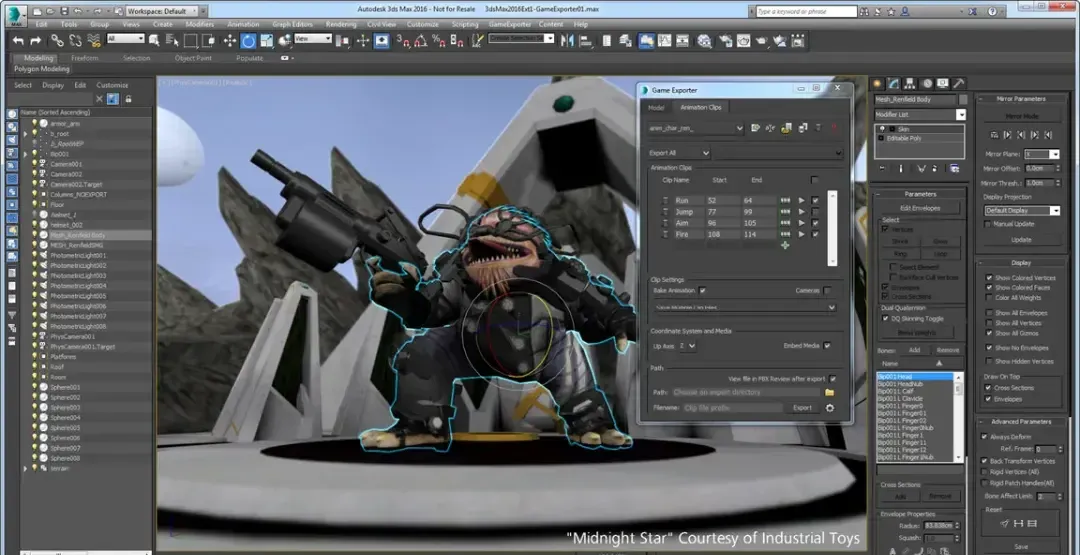Open the Rendering menu
This screenshot has width=1080, height=555.
(341, 24)
